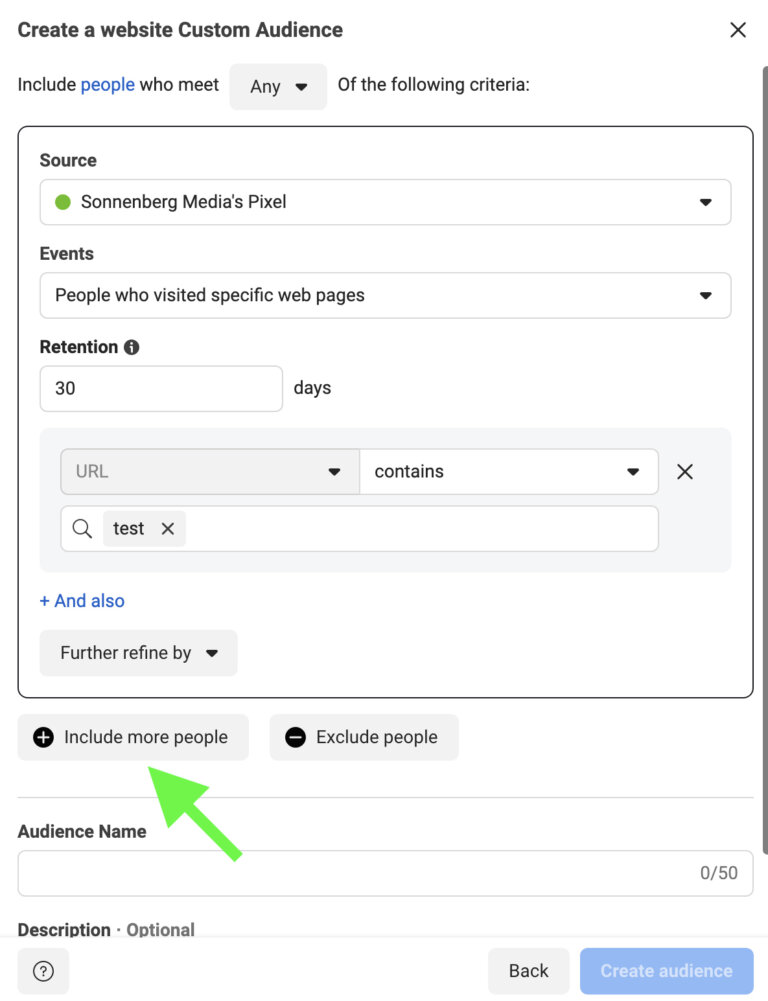Open the help question mark icon
Viewport: 768px width, 1001px height.
[43, 970]
